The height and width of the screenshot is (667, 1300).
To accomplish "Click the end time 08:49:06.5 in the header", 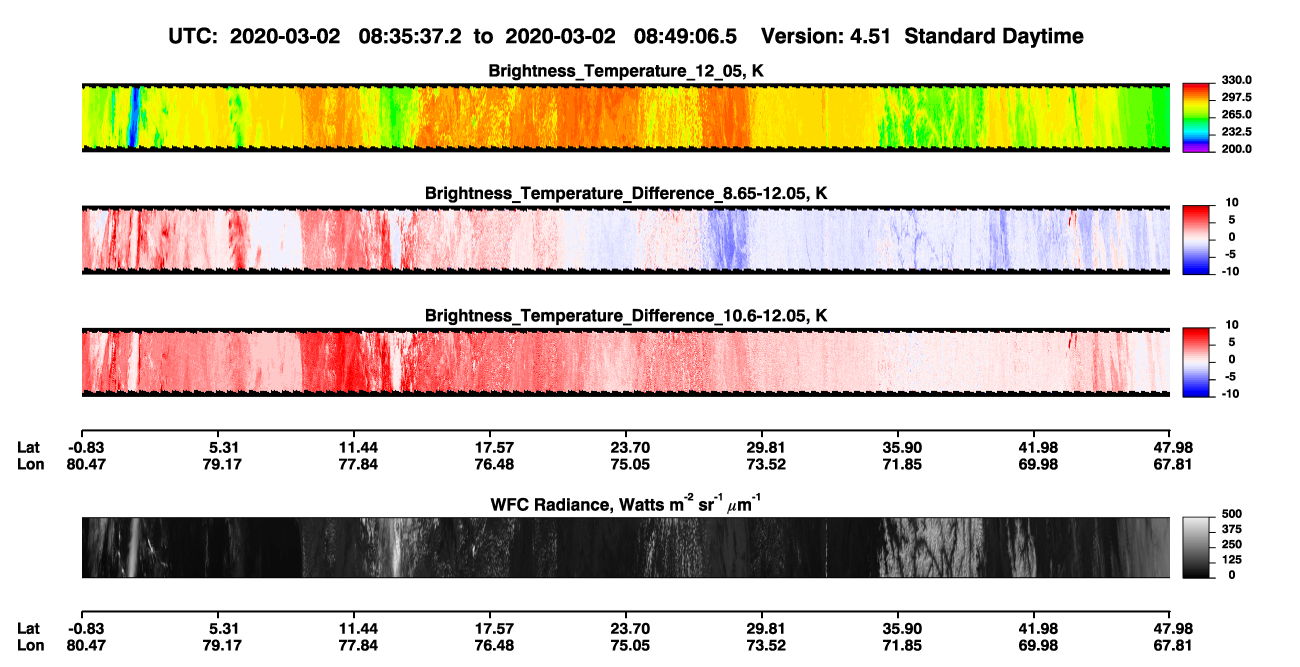I will coord(686,36).
